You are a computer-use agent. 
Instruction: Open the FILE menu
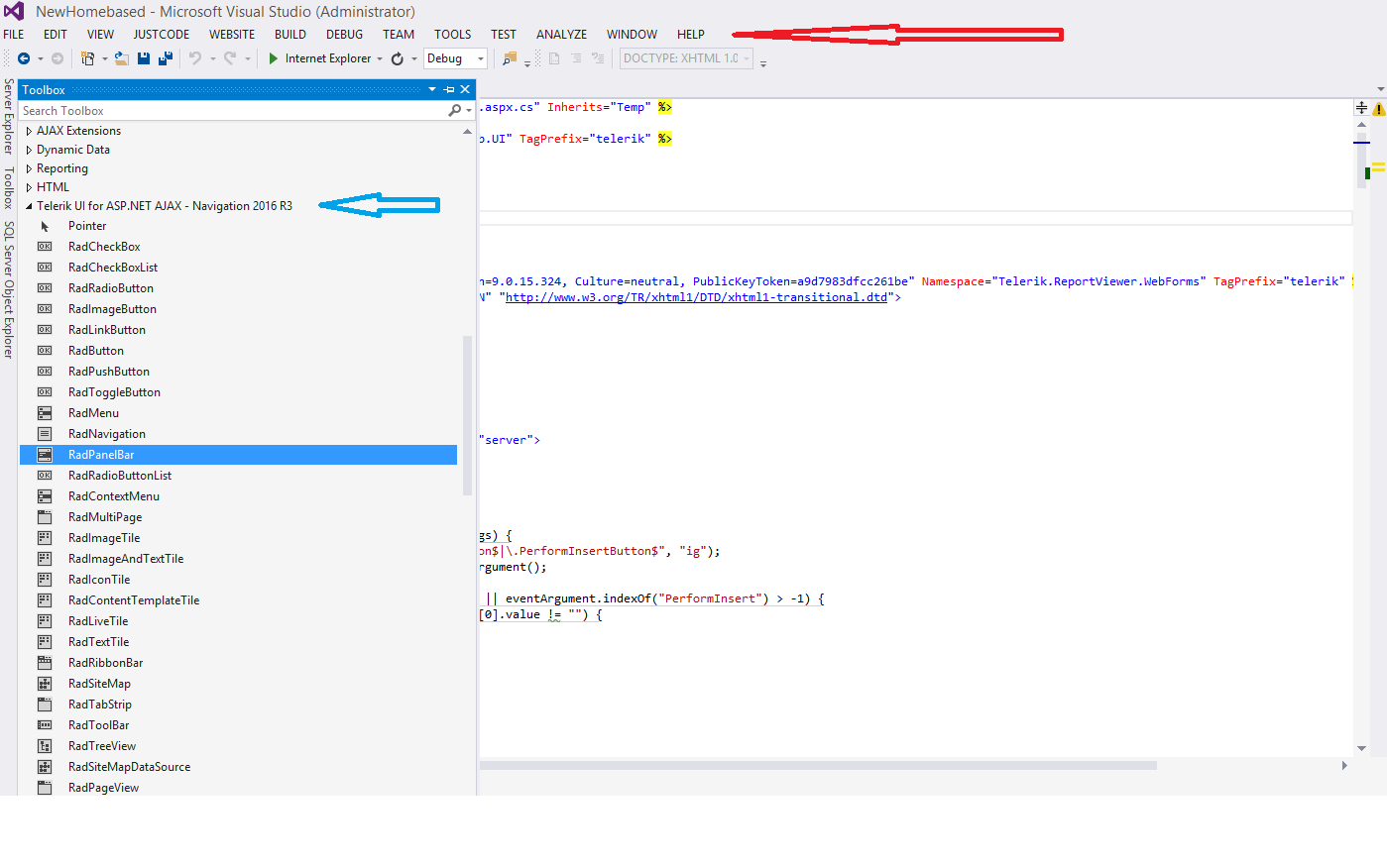pyautogui.click(x=14, y=34)
